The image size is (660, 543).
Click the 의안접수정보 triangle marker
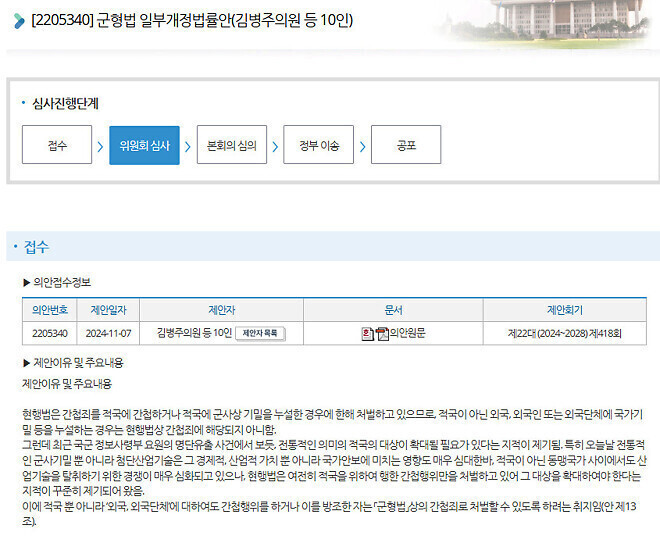point(27,282)
